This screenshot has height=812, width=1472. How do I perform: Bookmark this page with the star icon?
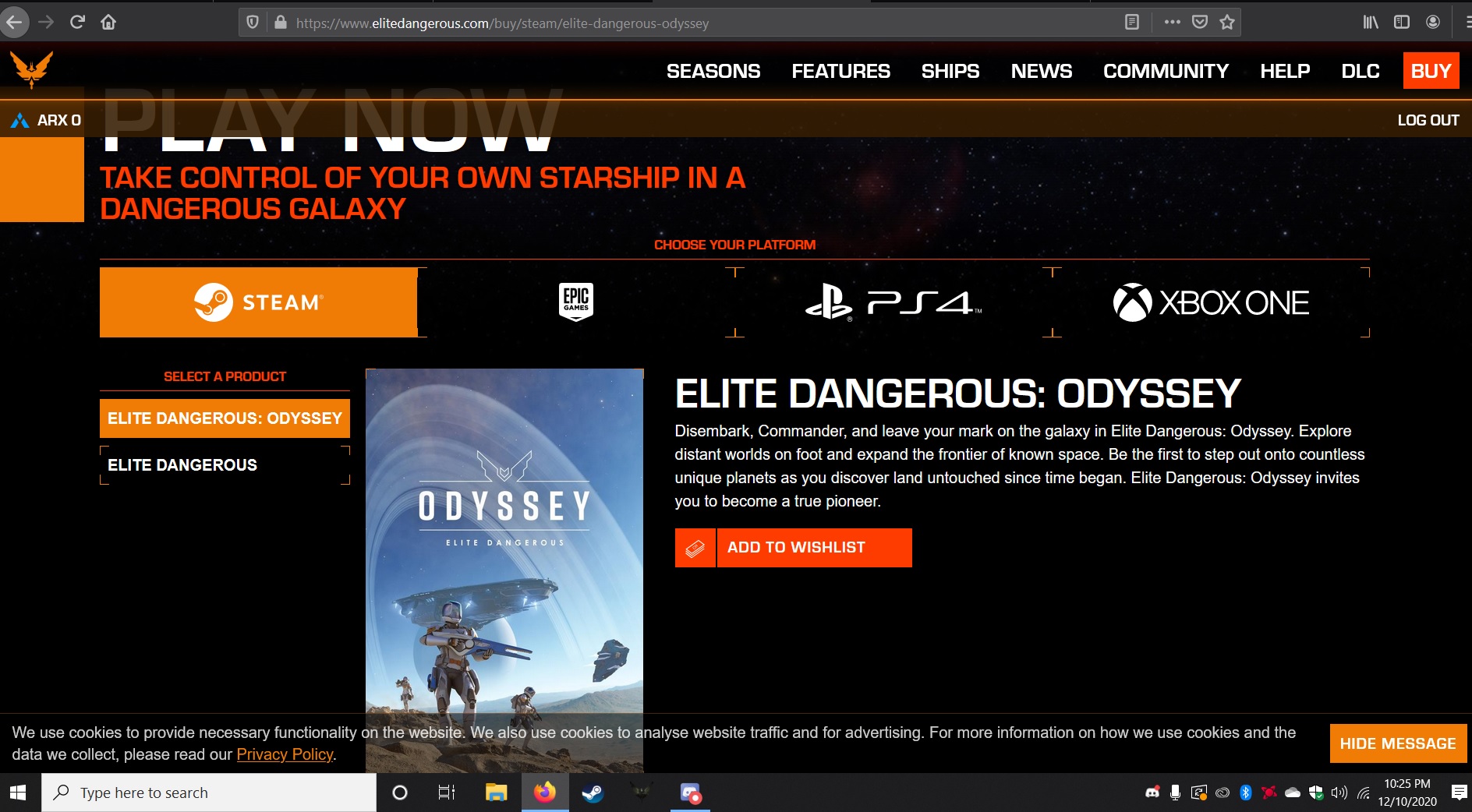(x=1227, y=23)
